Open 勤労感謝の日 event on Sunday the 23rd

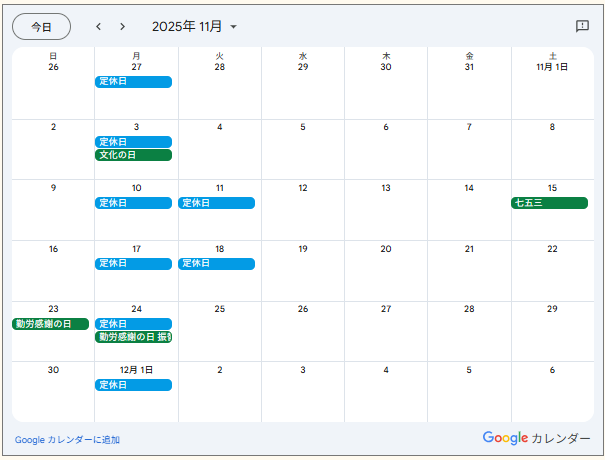tap(50, 324)
